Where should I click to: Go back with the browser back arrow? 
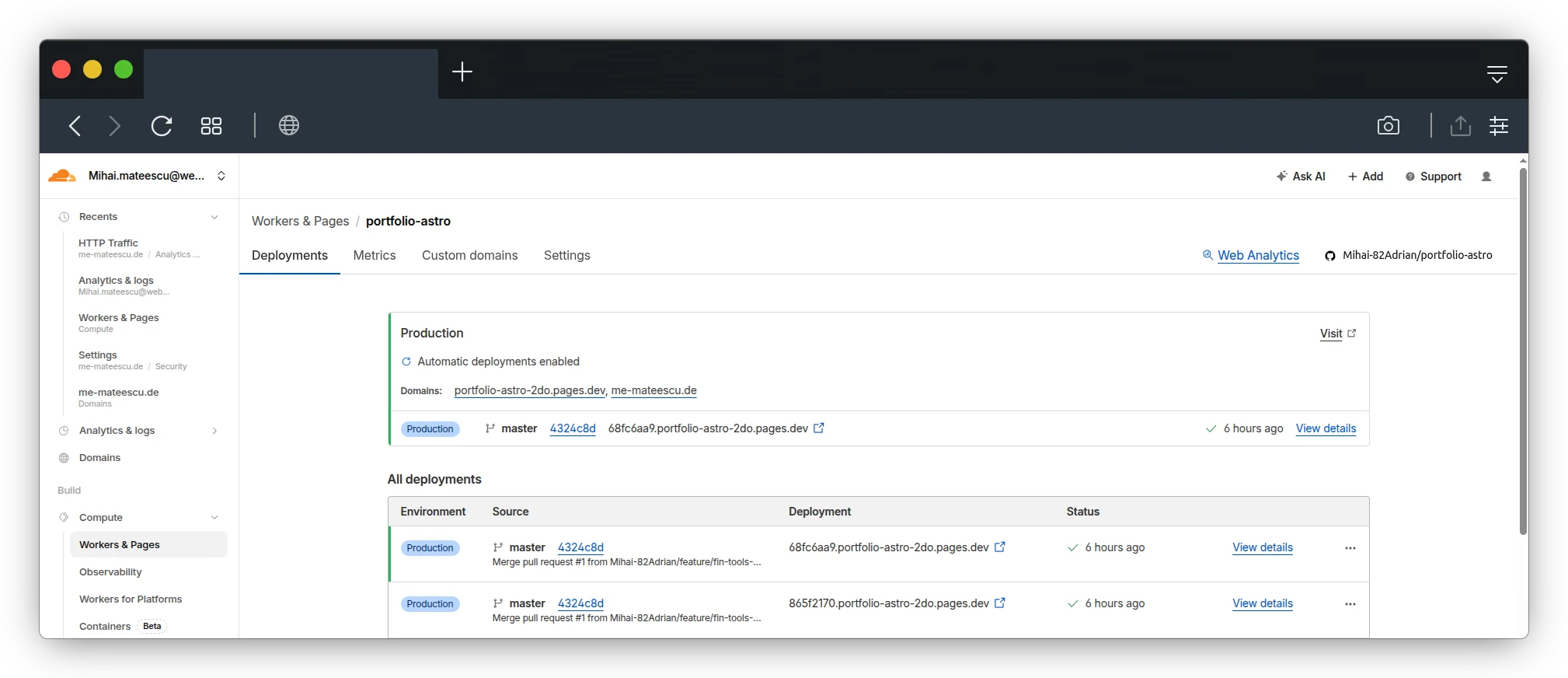[75, 126]
